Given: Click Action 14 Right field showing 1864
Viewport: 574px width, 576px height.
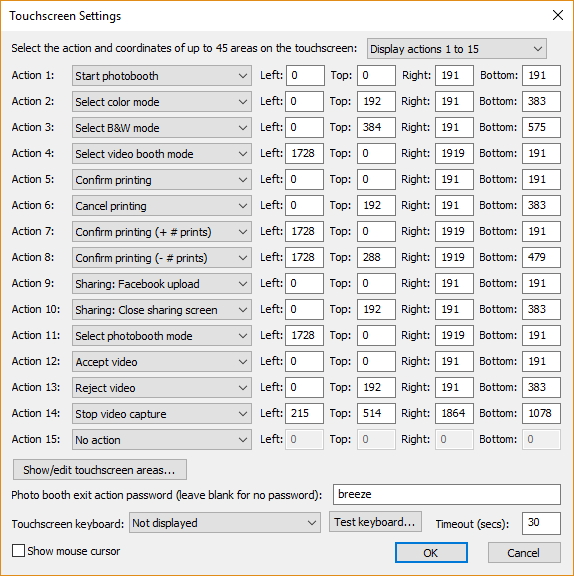Looking at the screenshot, I should tap(454, 413).
